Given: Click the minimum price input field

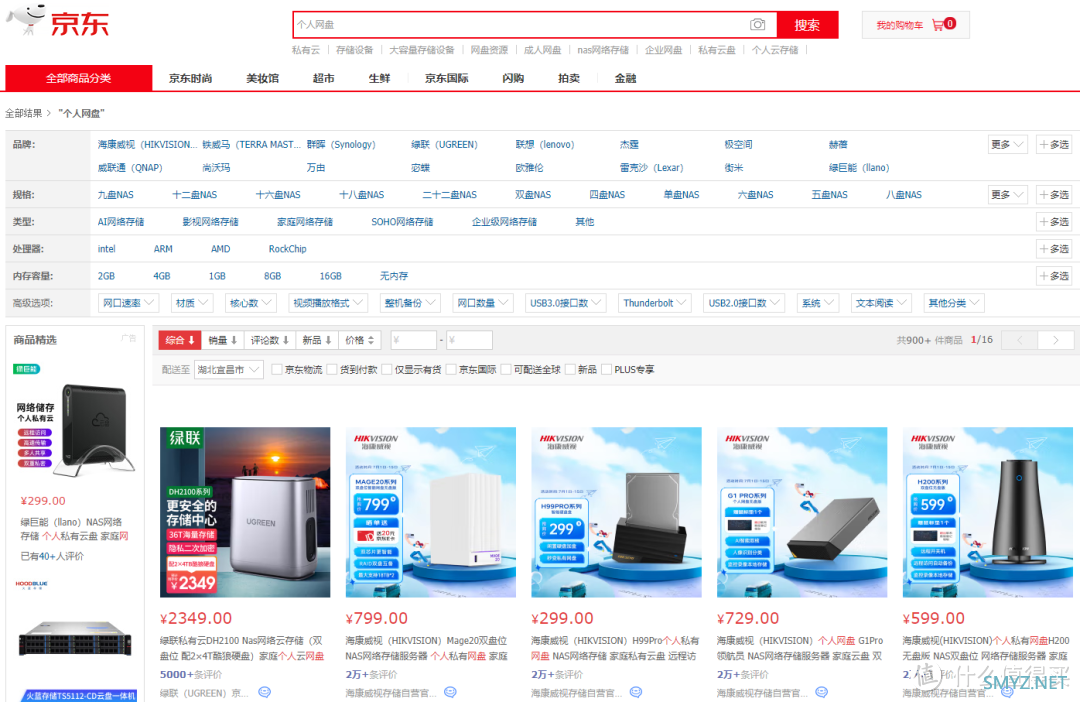Looking at the screenshot, I should point(413,340).
